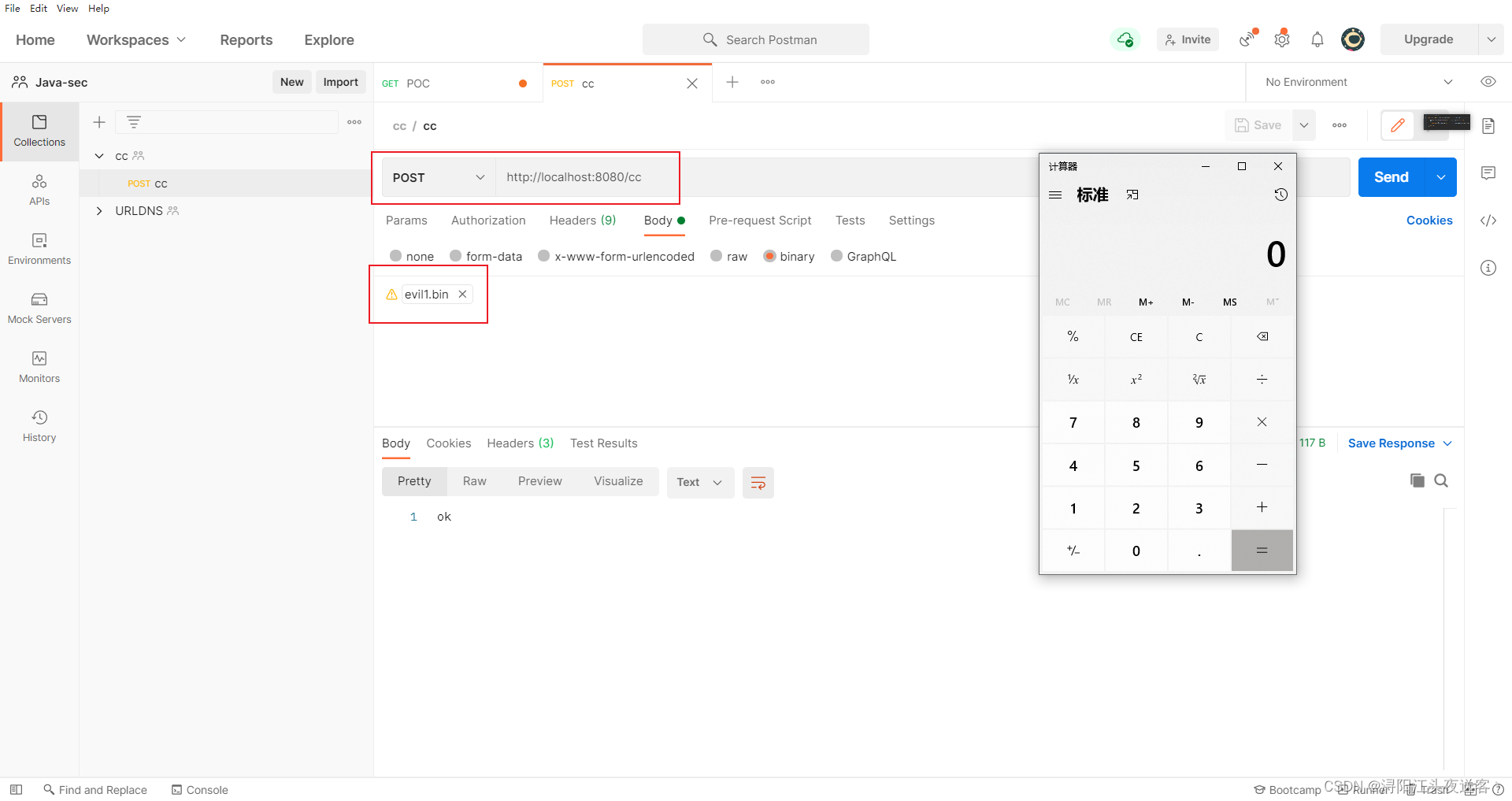Collapse the cc collection

coord(99,156)
